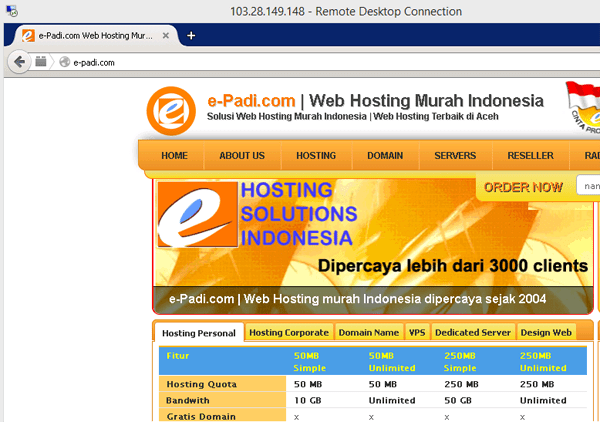Open the HOSTING menu item
Viewport: 600px width, 422px height.
coord(316,156)
